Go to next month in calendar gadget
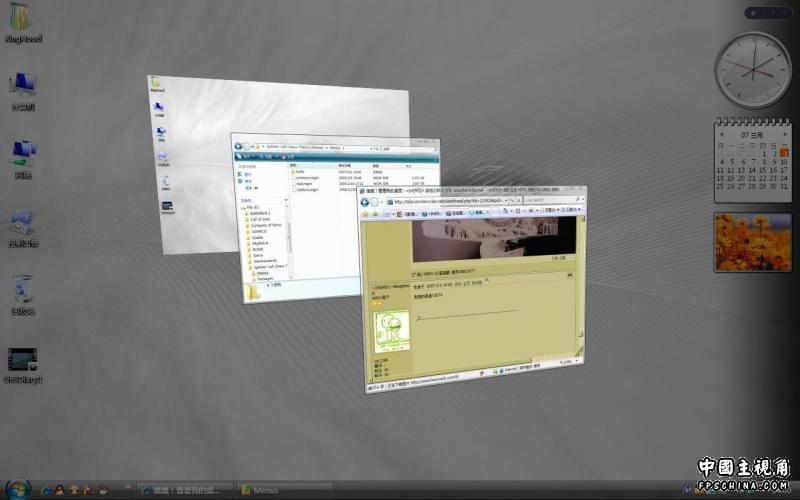Viewport: 800px width, 500px height. [785, 134]
